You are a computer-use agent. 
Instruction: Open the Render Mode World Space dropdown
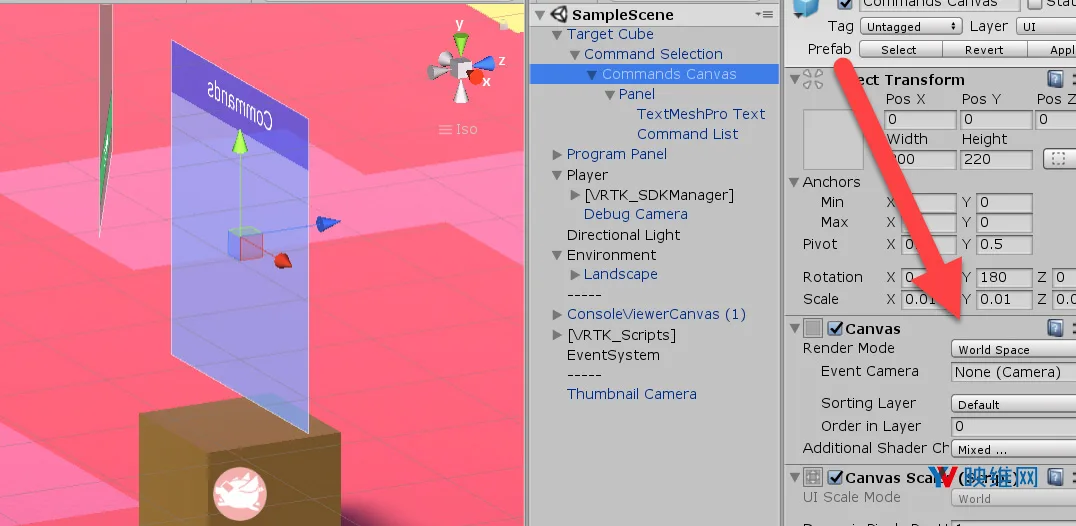[1013, 350]
